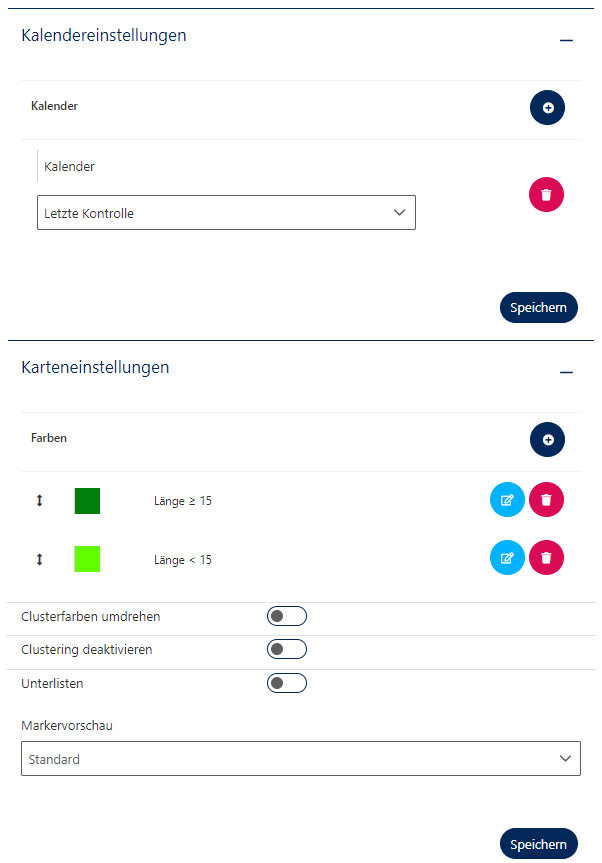Save calendar settings with Speichern
This screenshot has height=863, width=602.
point(538,308)
